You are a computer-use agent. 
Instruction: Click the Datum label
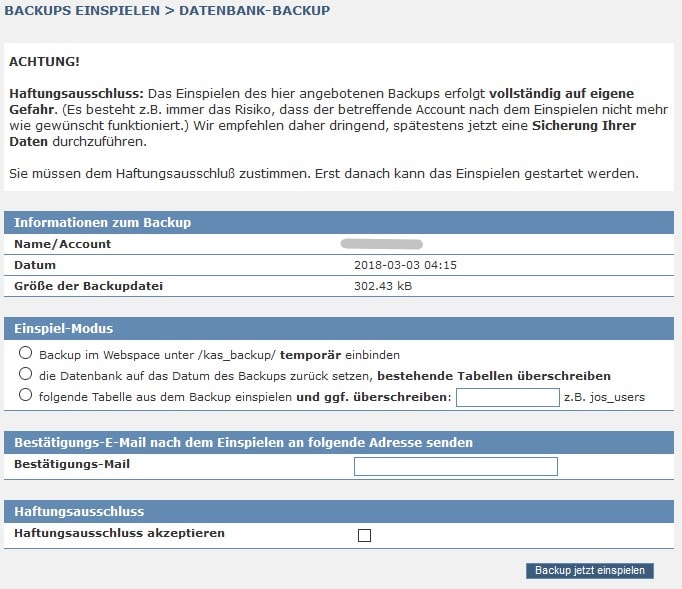pyautogui.click(x=35, y=265)
